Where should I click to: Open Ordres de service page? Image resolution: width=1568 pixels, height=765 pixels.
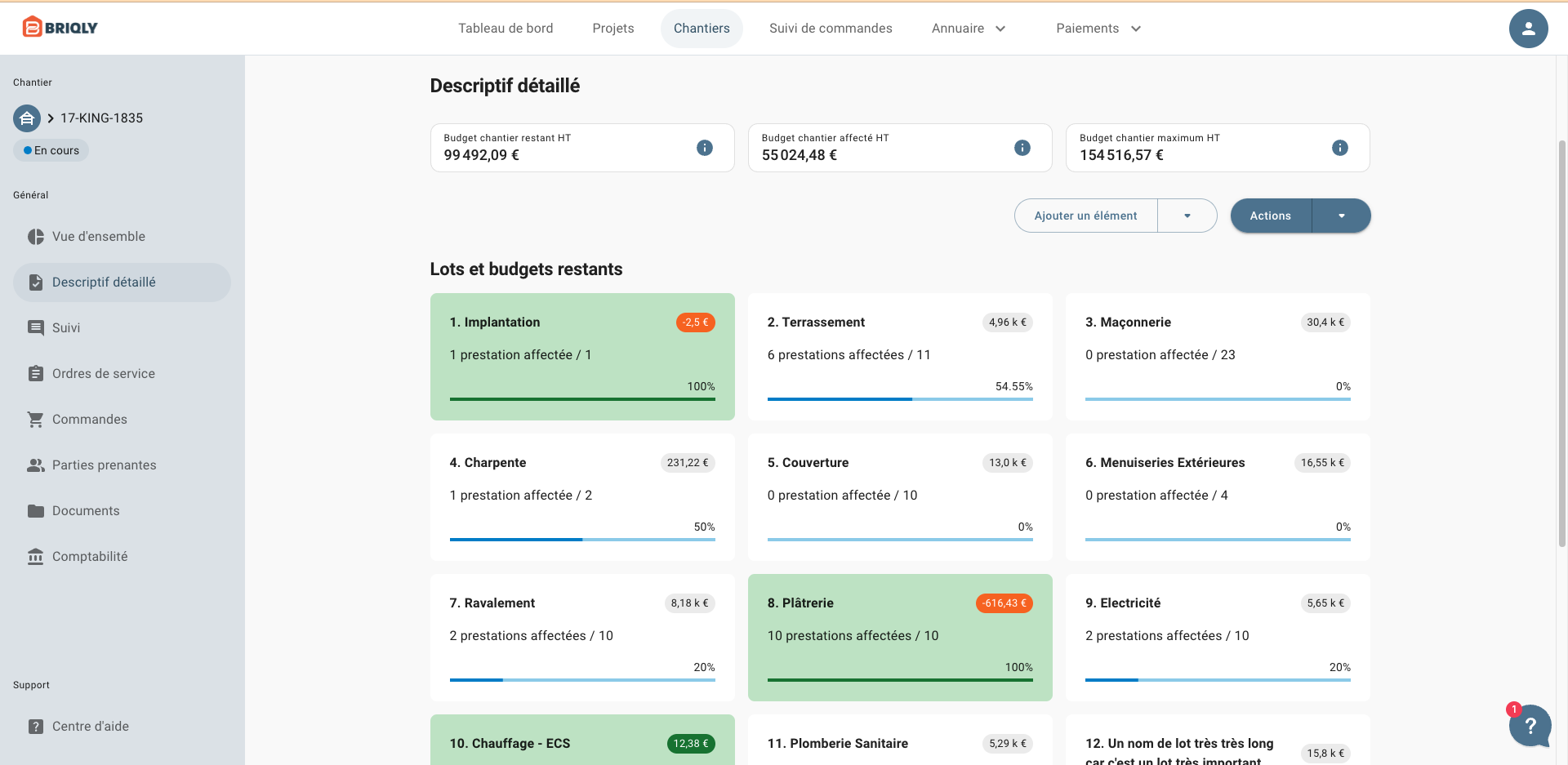122,374
